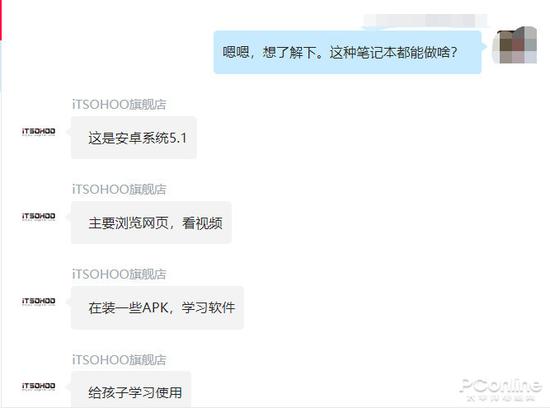Open iTSOHOO avatar beside 这是安卓系统5.1 message
The image size is (550, 408).
coord(39,132)
